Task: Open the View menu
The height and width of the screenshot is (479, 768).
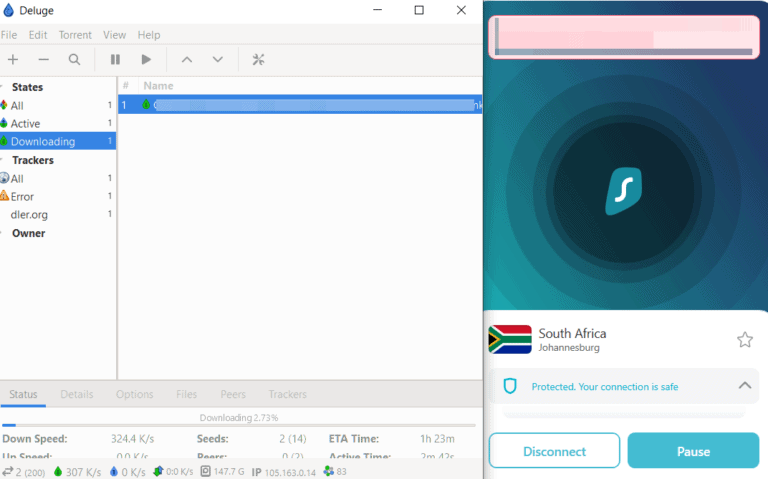Action: tap(114, 35)
